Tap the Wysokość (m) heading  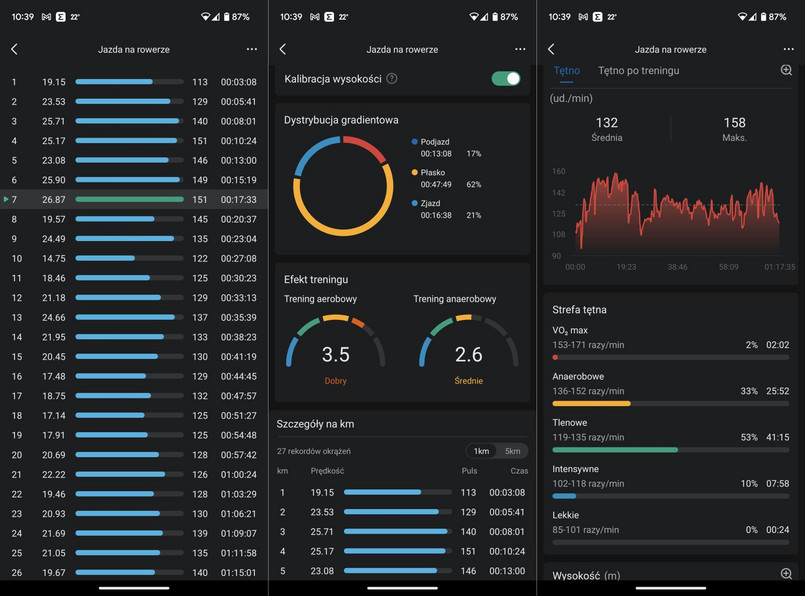coord(586,575)
